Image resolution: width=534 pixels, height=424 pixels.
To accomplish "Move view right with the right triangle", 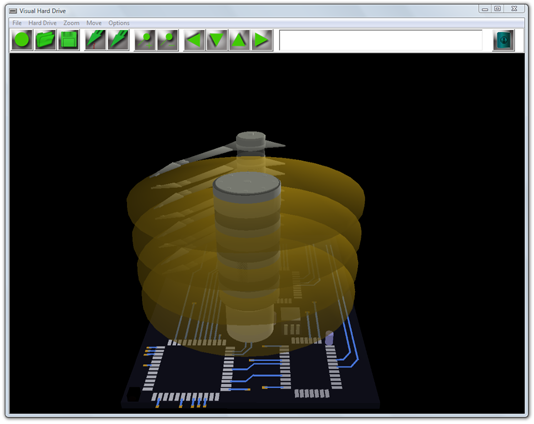I will [262, 40].
